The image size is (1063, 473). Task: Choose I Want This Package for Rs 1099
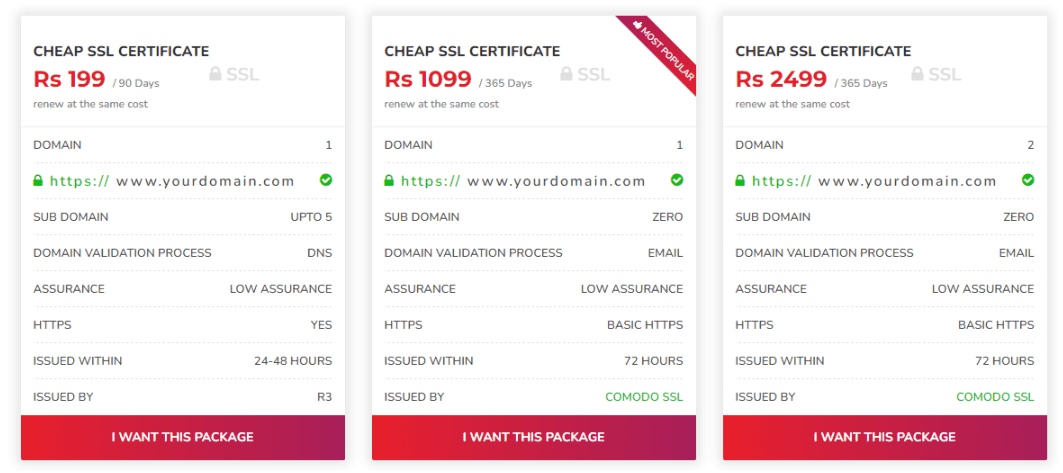pyautogui.click(x=534, y=437)
